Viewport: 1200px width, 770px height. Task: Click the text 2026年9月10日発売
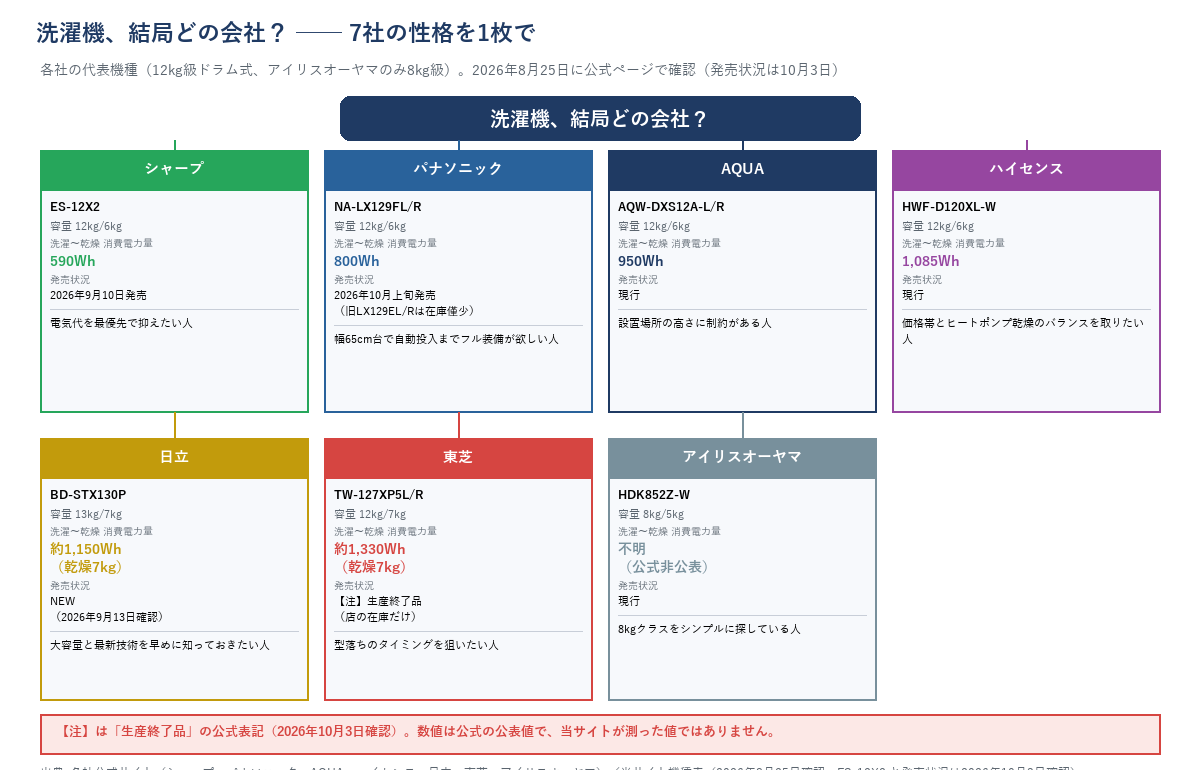[x=98, y=295]
